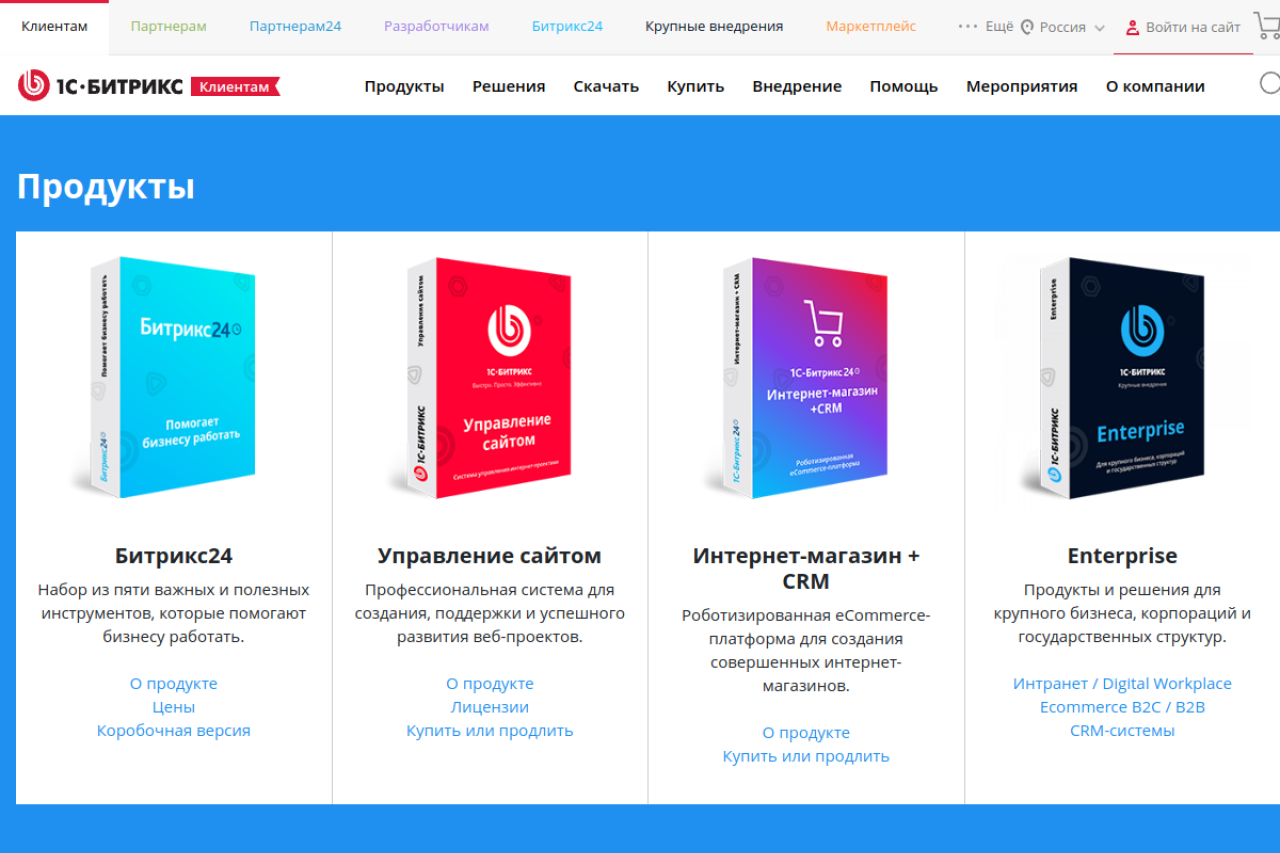Click the 1C-Bitrix logo icon
The width and height of the screenshot is (1280, 853).
pyautogui.click(x=34, y=86)
